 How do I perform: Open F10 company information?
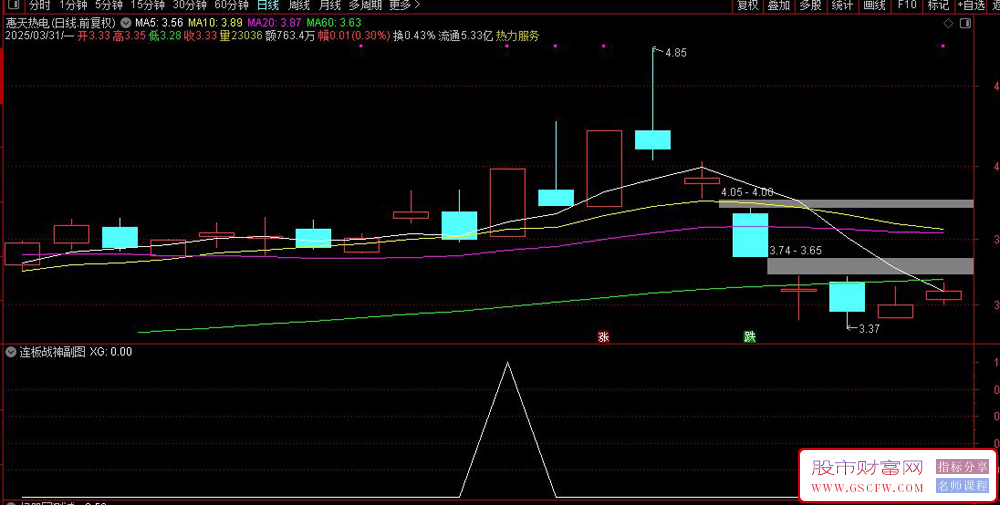tap(906, 5)
